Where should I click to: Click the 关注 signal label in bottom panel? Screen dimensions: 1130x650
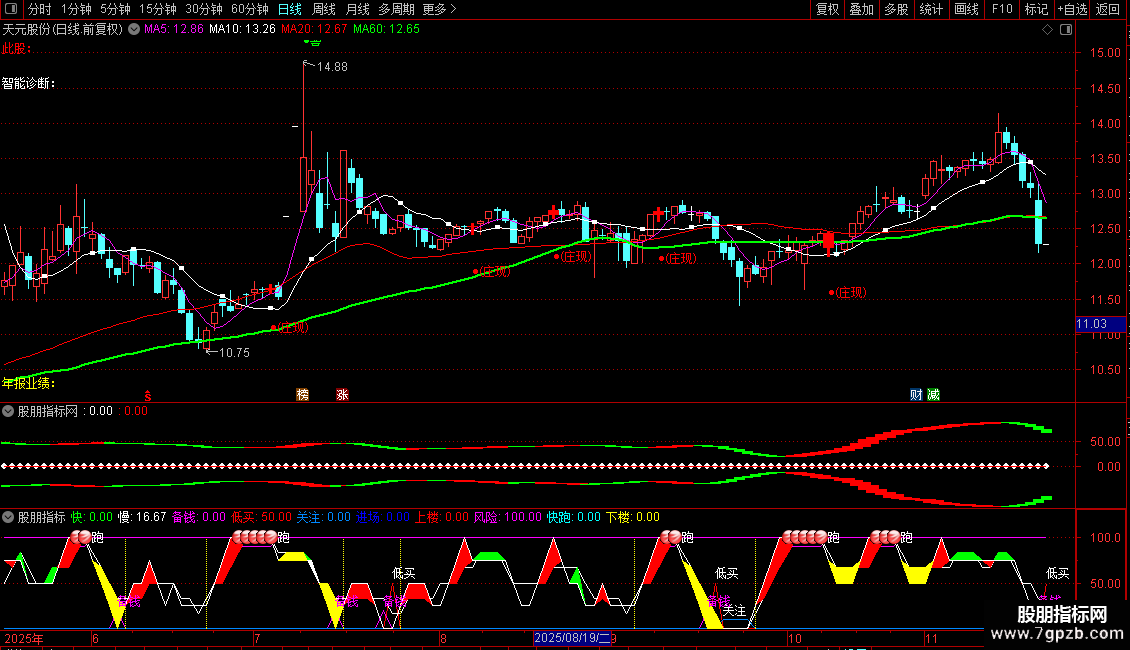click(734, 610)
